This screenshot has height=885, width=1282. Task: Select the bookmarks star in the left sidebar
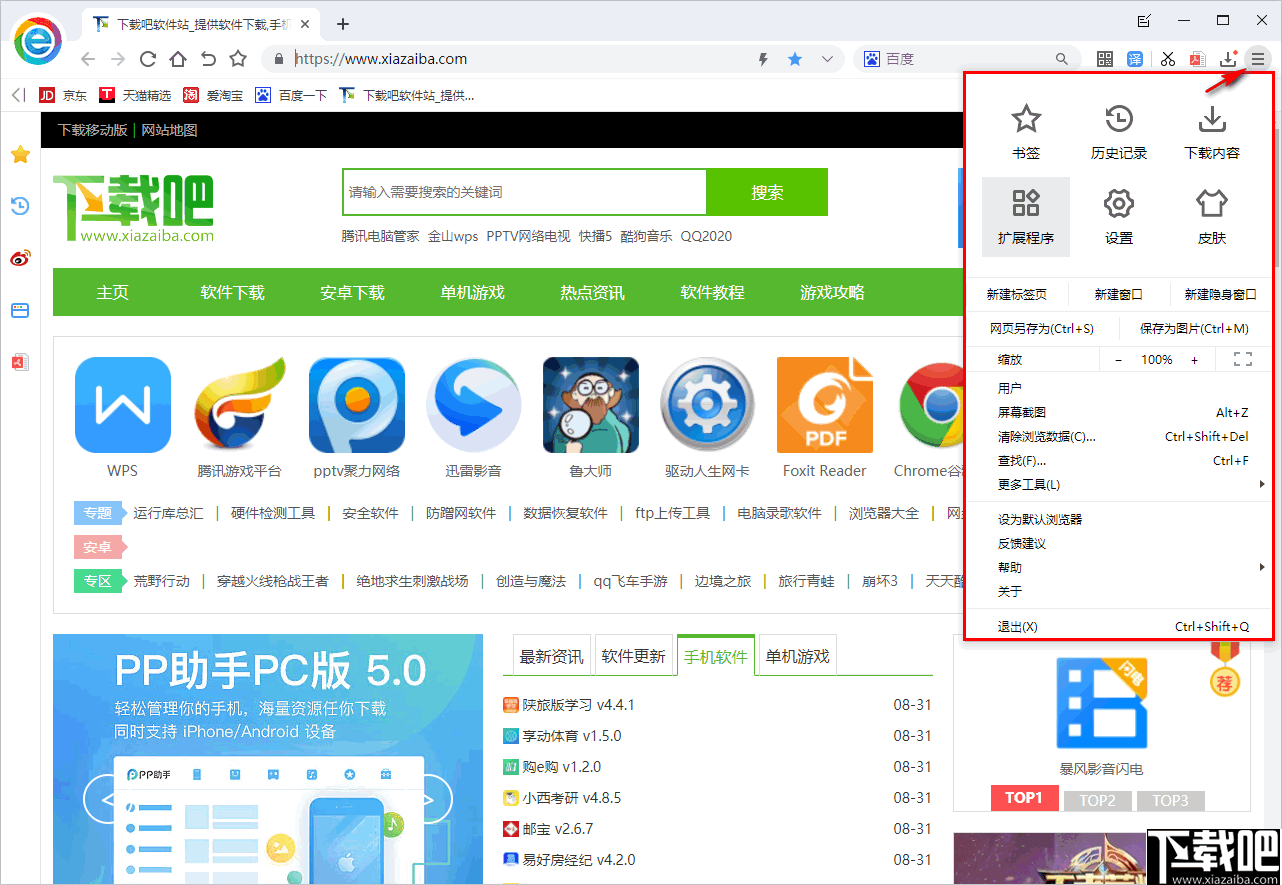point(20,154)
